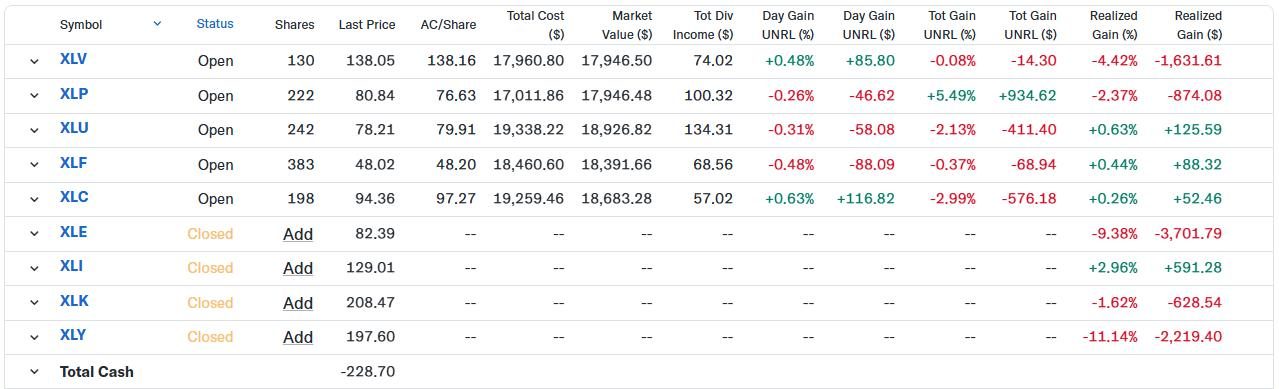This screenshot has width=1279, height=389.
Task: Expand the XLP row chevron
Action: pyautogui.click(x=34, y=96)
